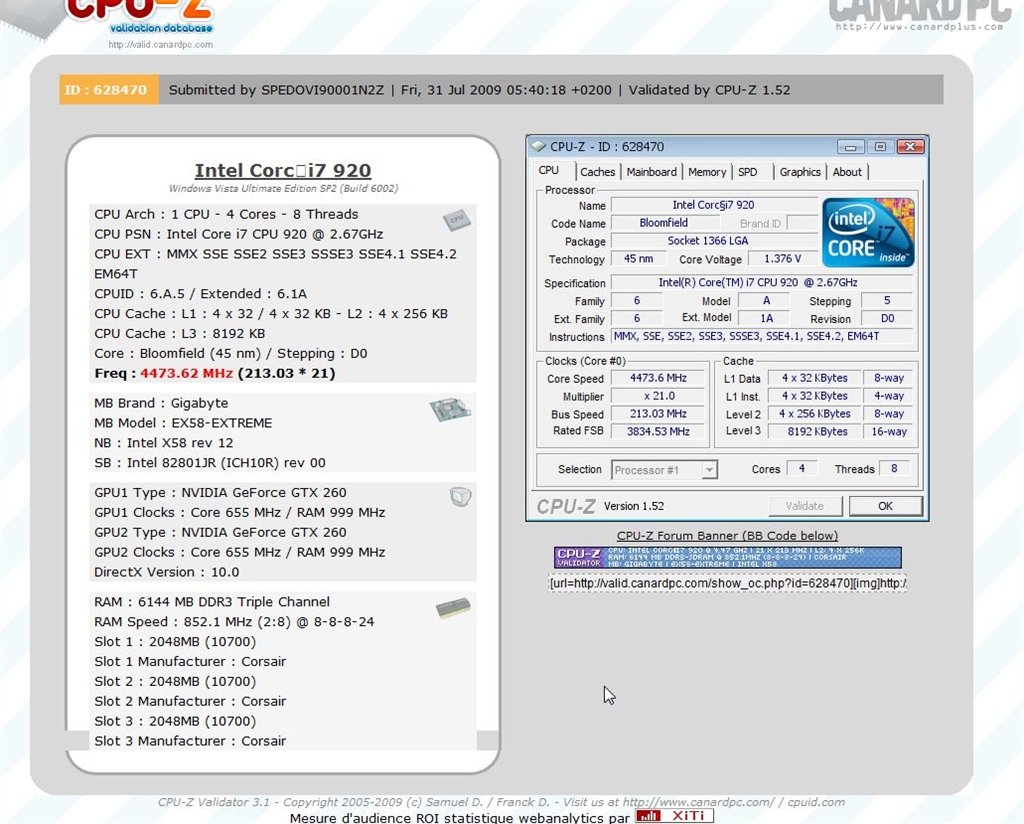
Task: Click the Level 3 16-way associativity value
Action: click(889, 431)
